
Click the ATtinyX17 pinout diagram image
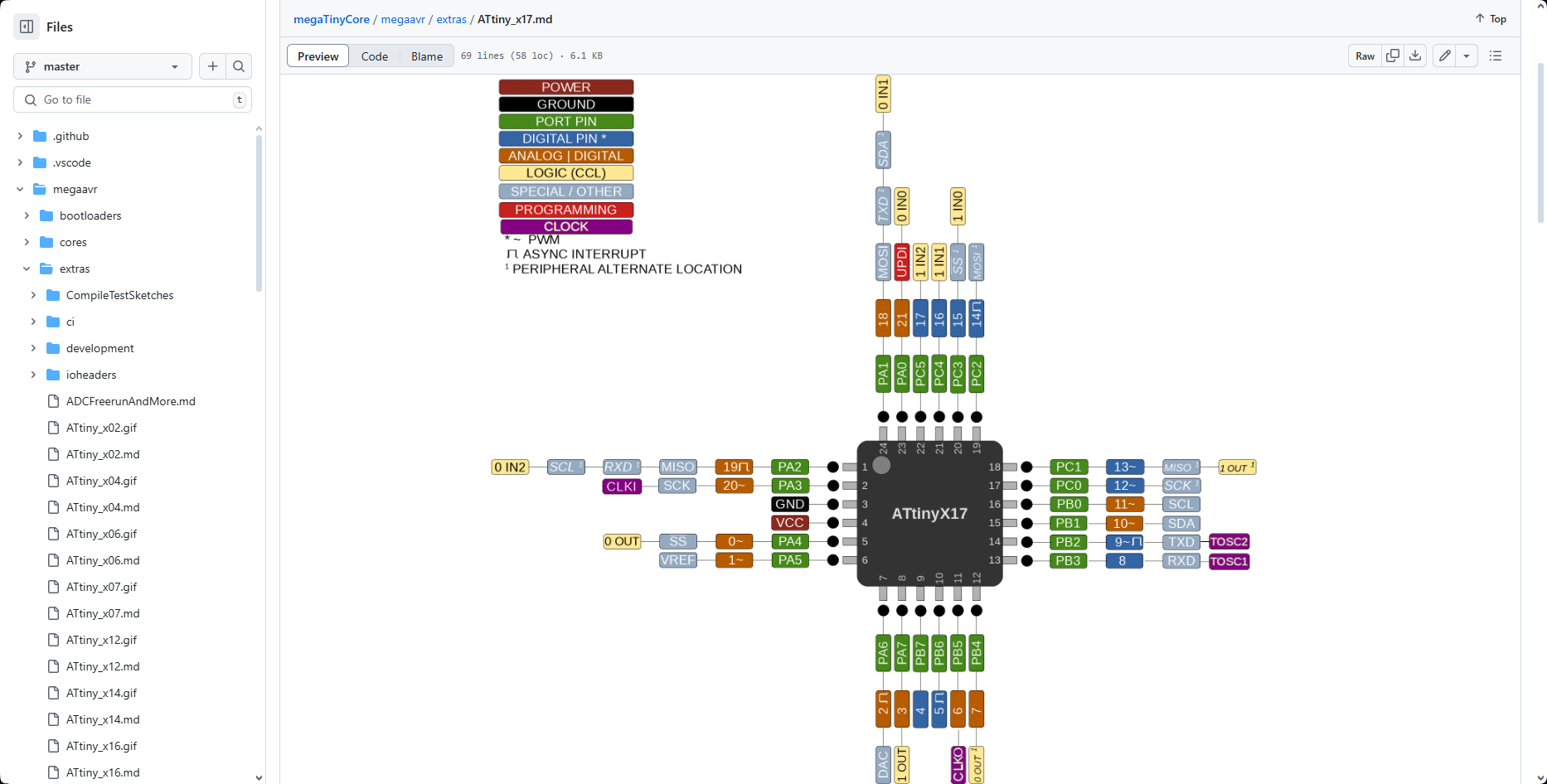point(875,429)
